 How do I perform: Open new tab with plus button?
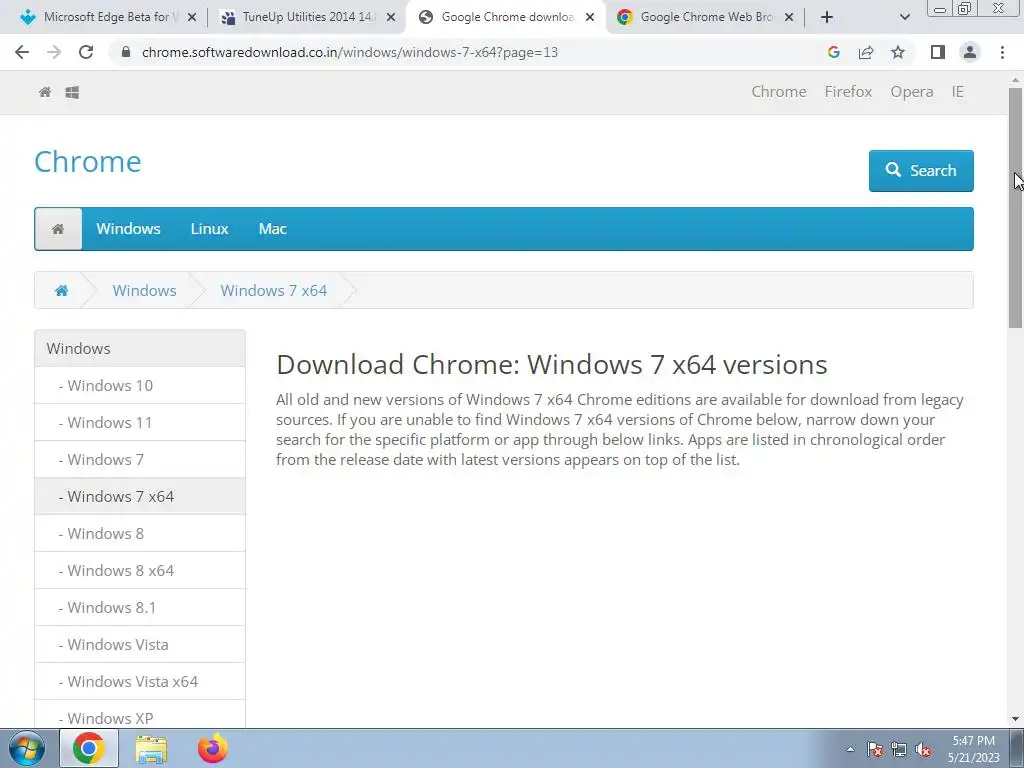[x=827, y=17]
